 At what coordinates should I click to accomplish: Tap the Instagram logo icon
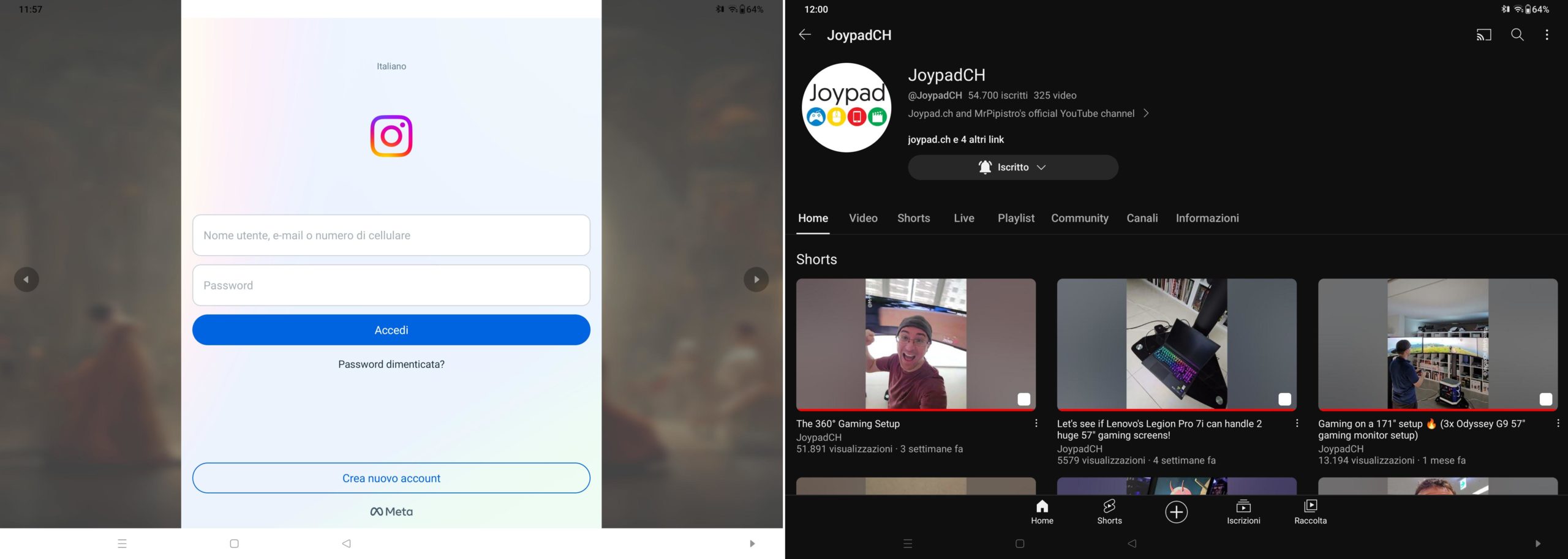click(391, 136)
